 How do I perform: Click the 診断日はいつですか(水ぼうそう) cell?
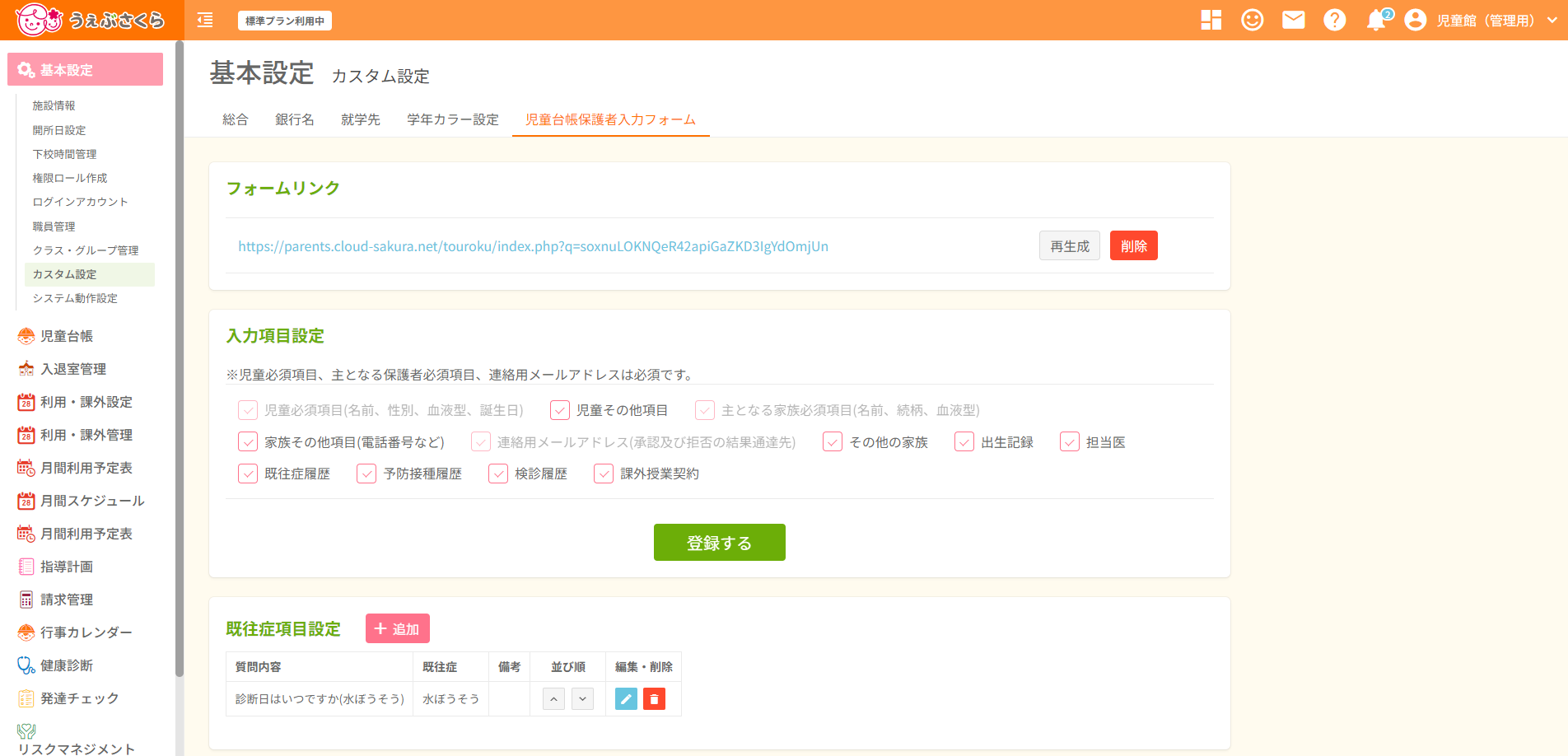pos(320,699)
